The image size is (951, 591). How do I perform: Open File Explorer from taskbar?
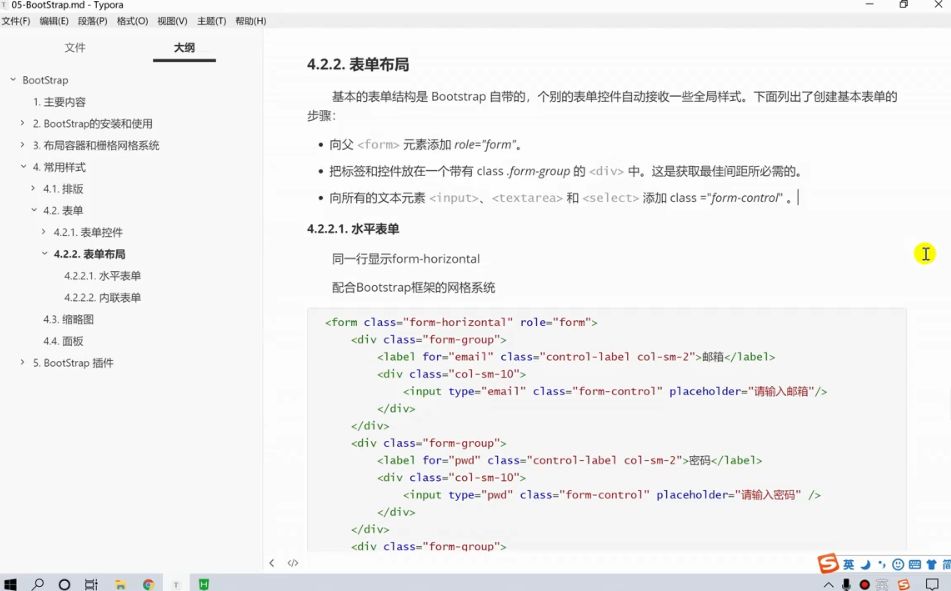click(x=120, y=584)
